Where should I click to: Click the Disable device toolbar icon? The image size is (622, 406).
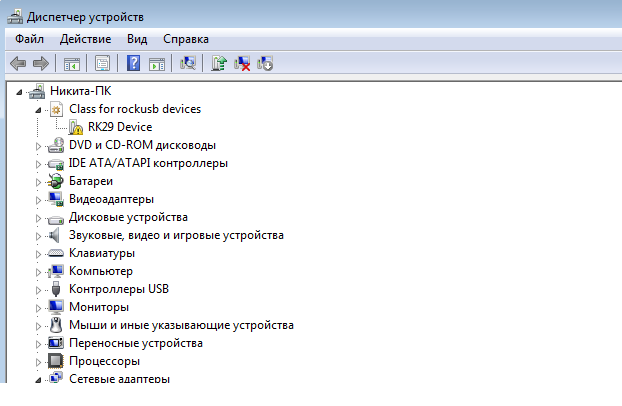coord(265,64)
